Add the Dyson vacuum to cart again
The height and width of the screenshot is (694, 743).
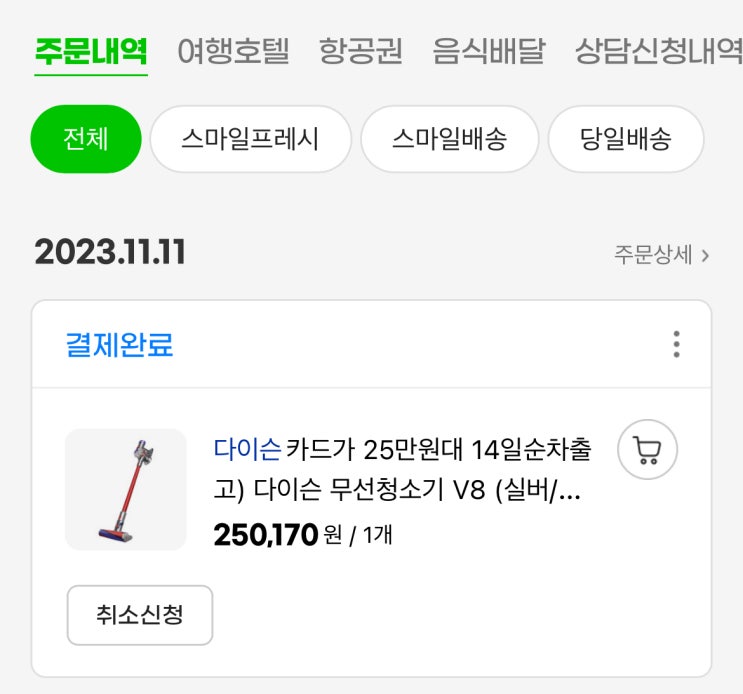[647, 449]
